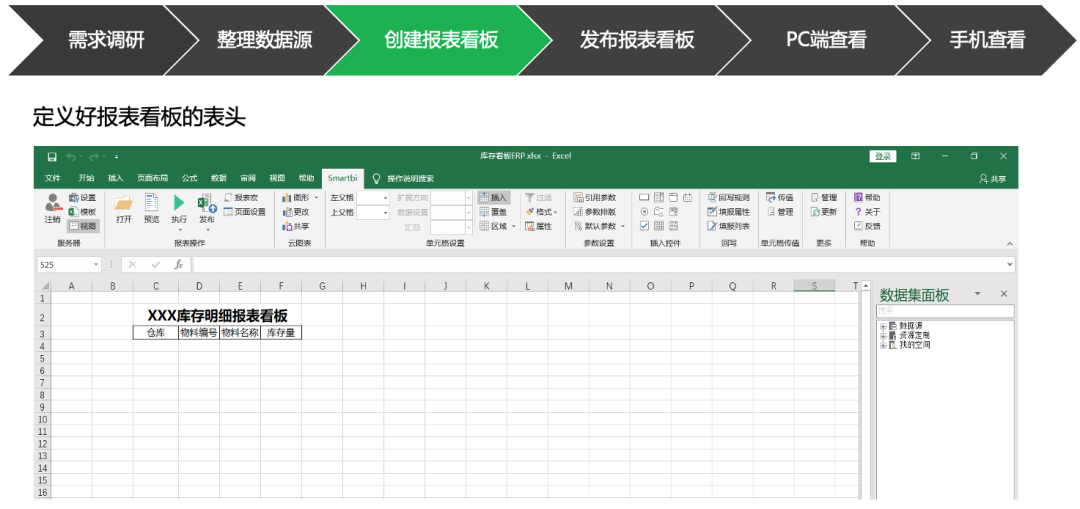Click the 登录 login button

[x=883, y=156]
